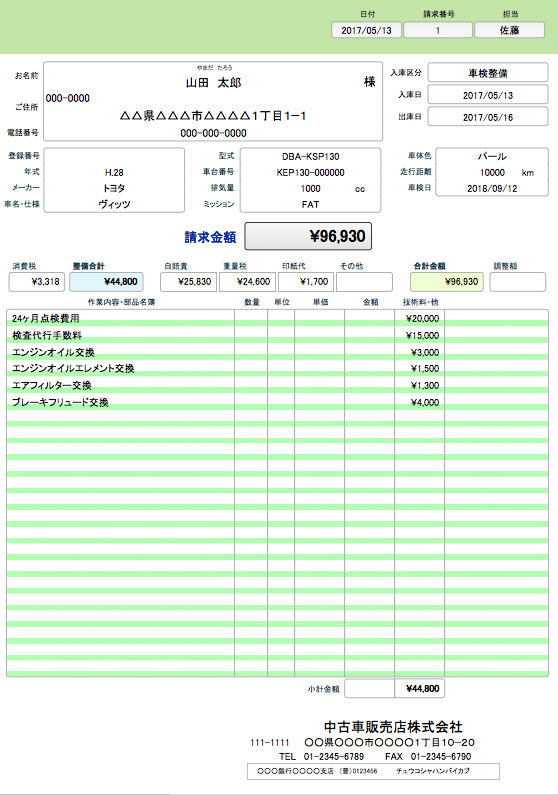The width and height of the screenshot is (558, 795).
Task: Click the customer name 山田 太郎
Action: coord(213,83)
